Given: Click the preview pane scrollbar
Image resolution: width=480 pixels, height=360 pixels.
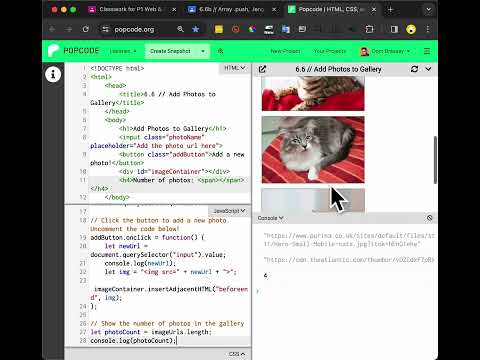Looking at the screenshot, I should (x=435, y=159).
